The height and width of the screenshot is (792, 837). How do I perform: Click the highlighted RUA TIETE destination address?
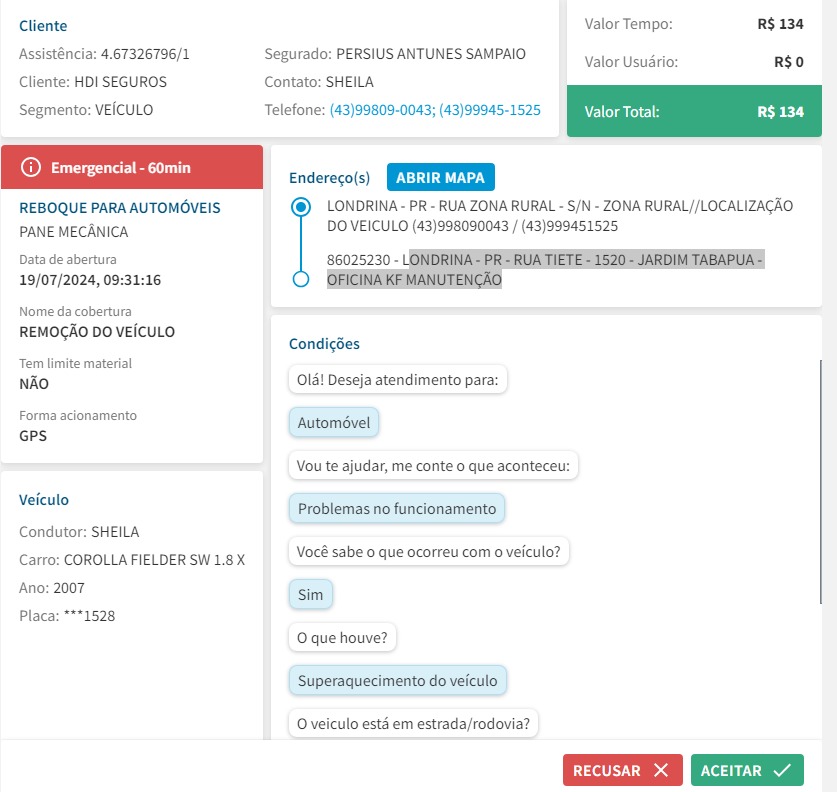coord(545,270)
